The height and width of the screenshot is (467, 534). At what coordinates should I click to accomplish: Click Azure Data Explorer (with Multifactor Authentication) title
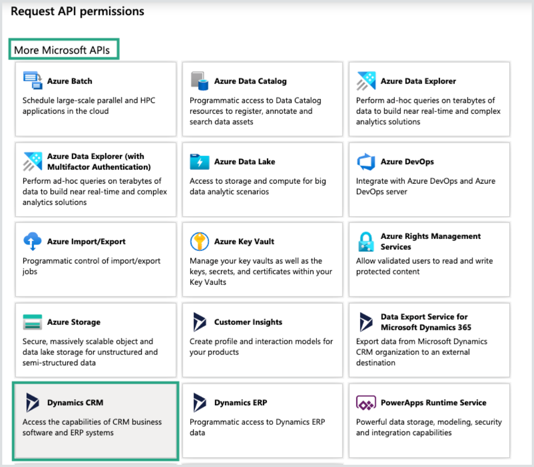pyautogui.click(x=99, y=161)
